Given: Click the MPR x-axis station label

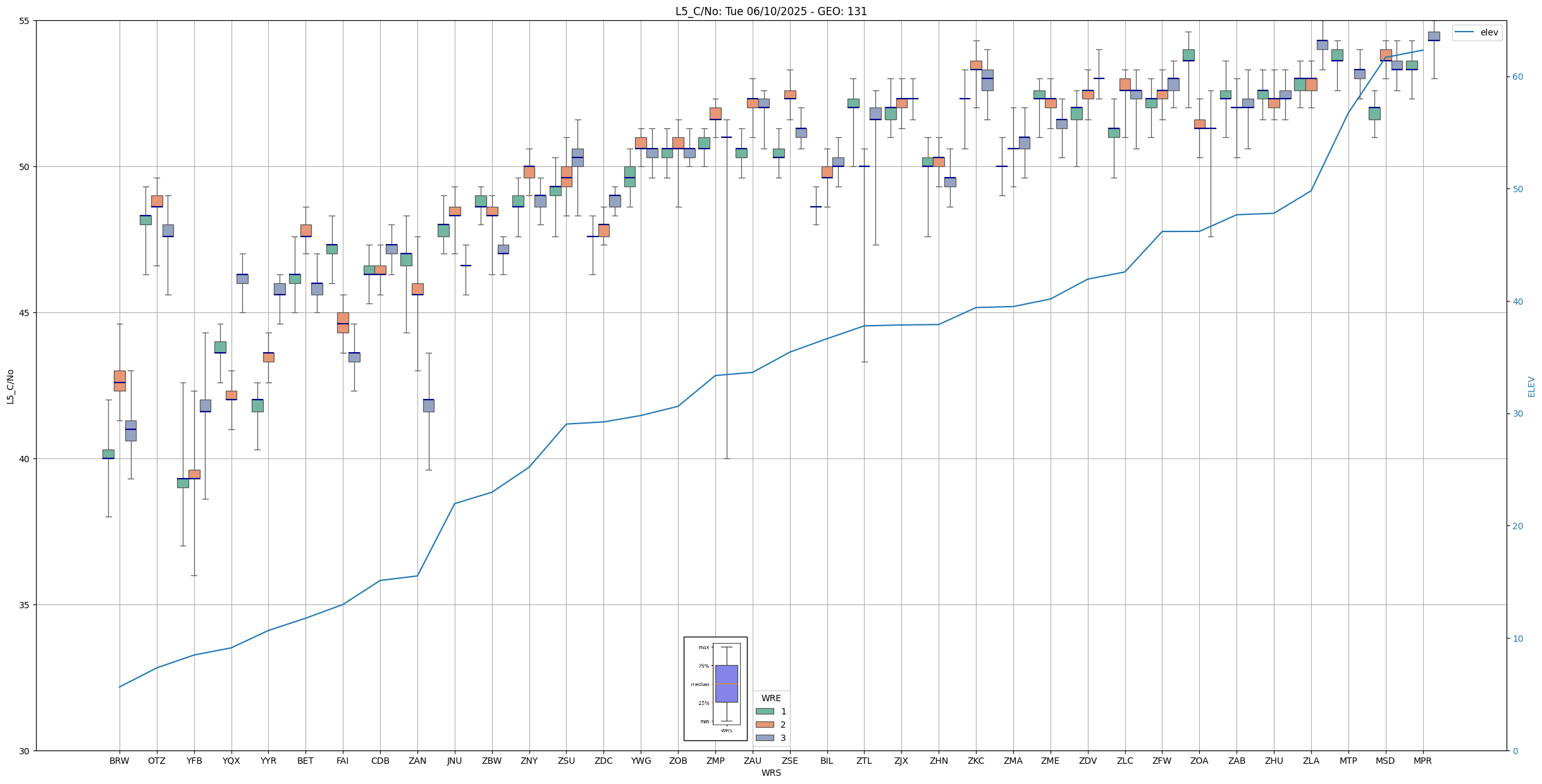Looking at the screenshot, I should tap(1422, 761).
